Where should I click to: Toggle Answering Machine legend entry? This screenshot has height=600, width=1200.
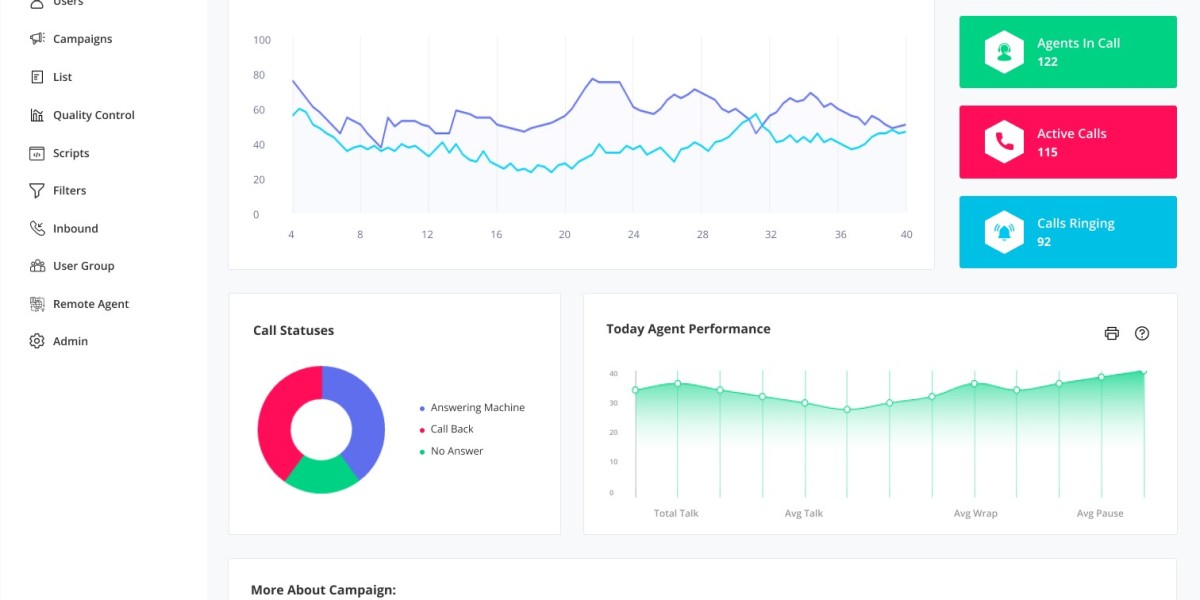(476, 408)
